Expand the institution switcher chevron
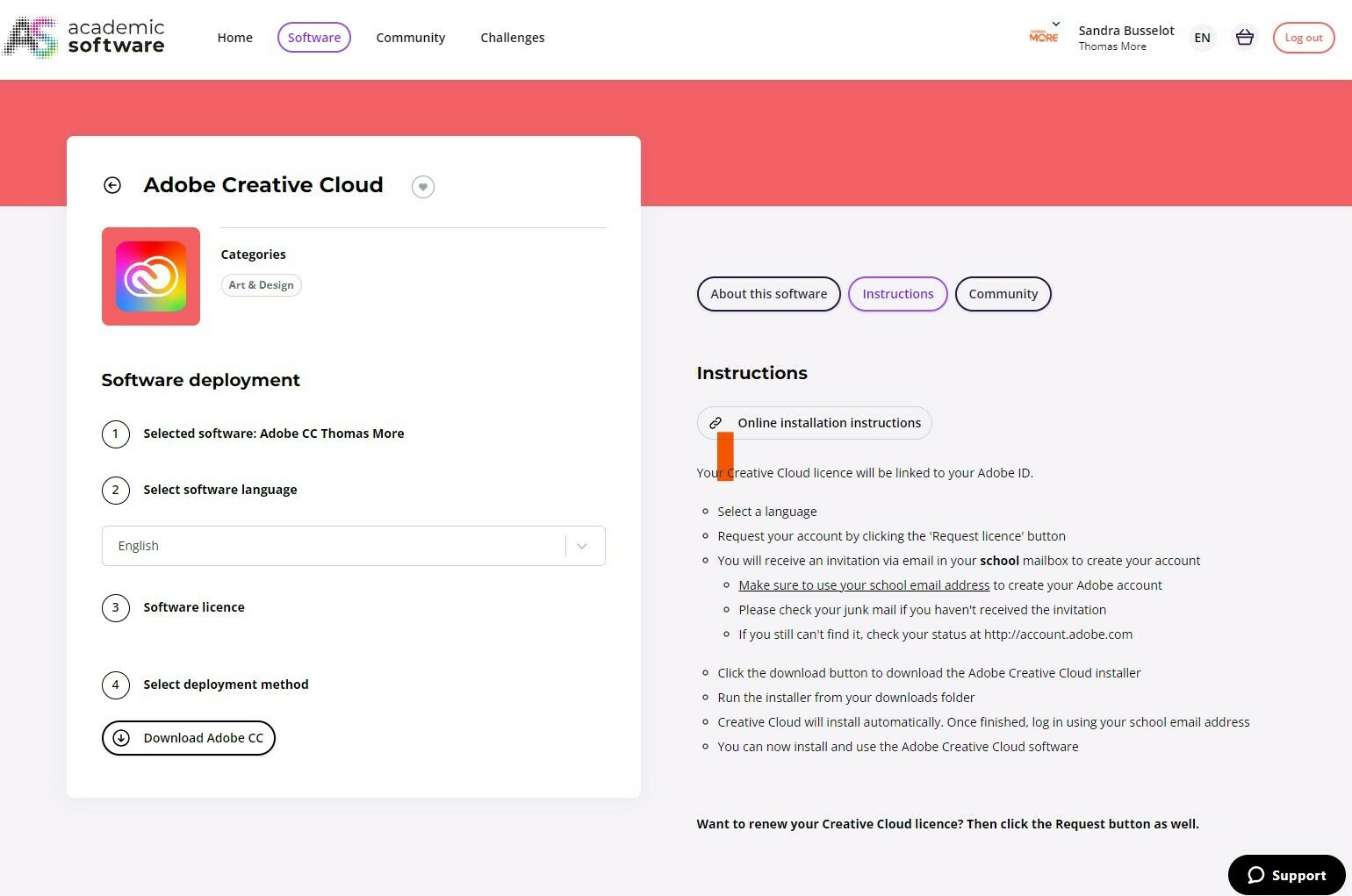Screen dimensions: 1352x896 click(x=1056, y=24)
